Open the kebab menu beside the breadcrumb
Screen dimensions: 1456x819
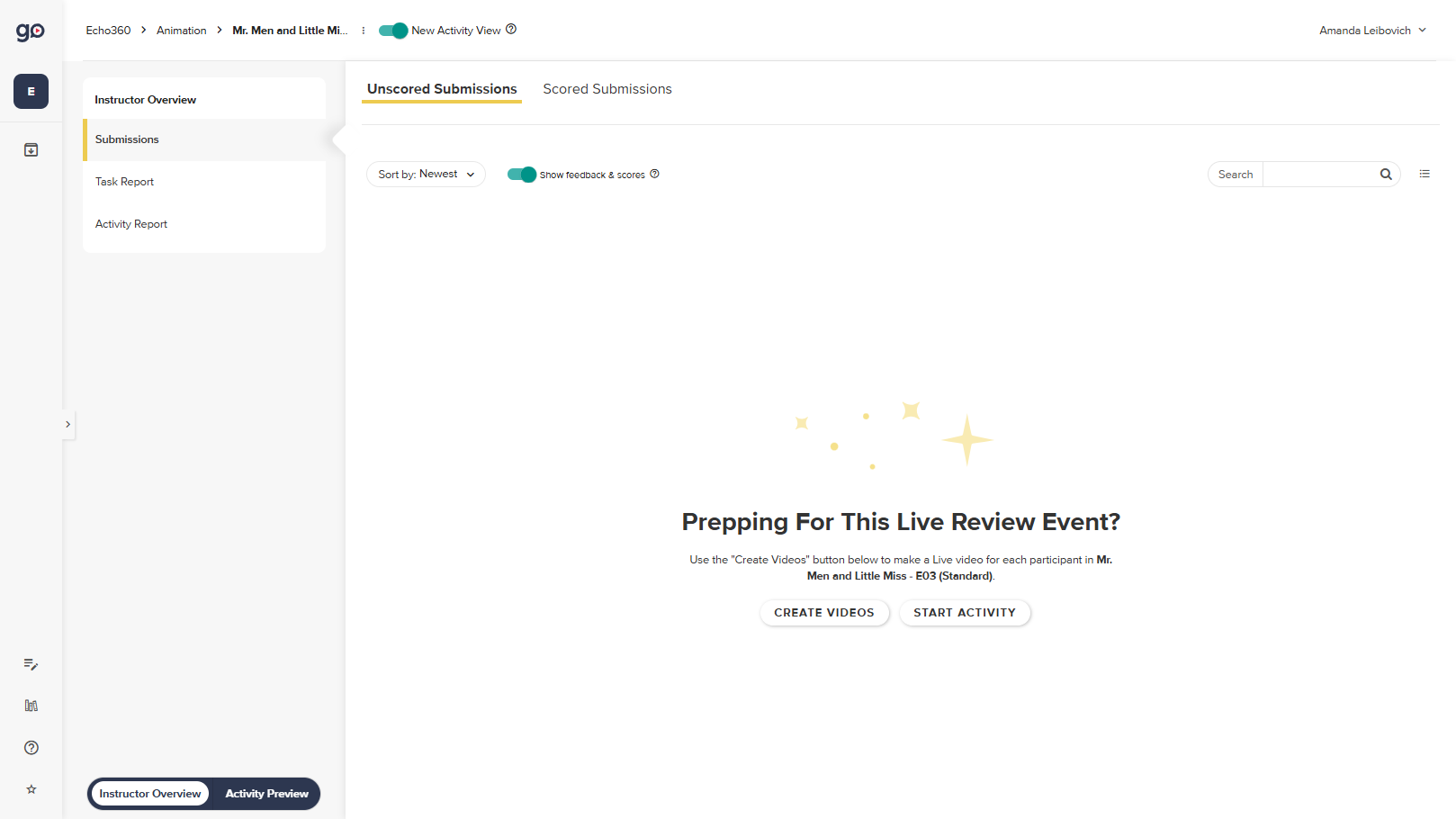[363, 30]
